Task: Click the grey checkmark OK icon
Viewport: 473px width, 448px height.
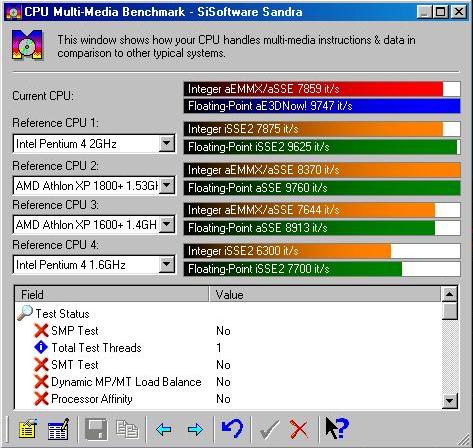Action: [269, 429]
